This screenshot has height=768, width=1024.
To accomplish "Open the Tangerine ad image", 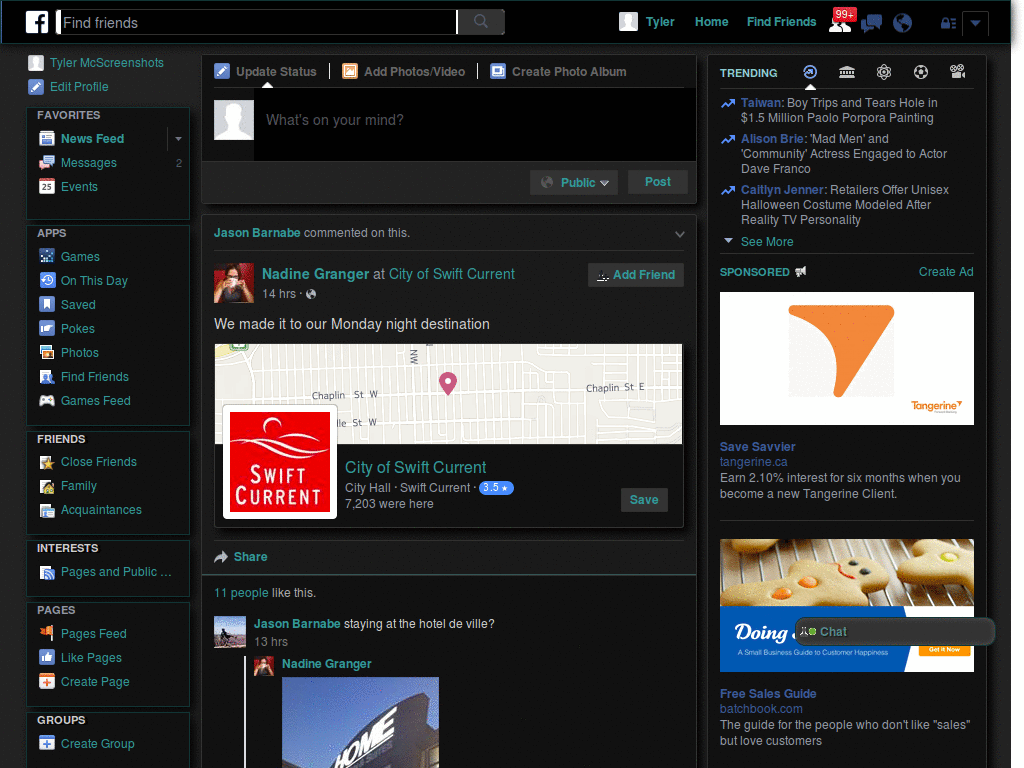I will [846, 359].
